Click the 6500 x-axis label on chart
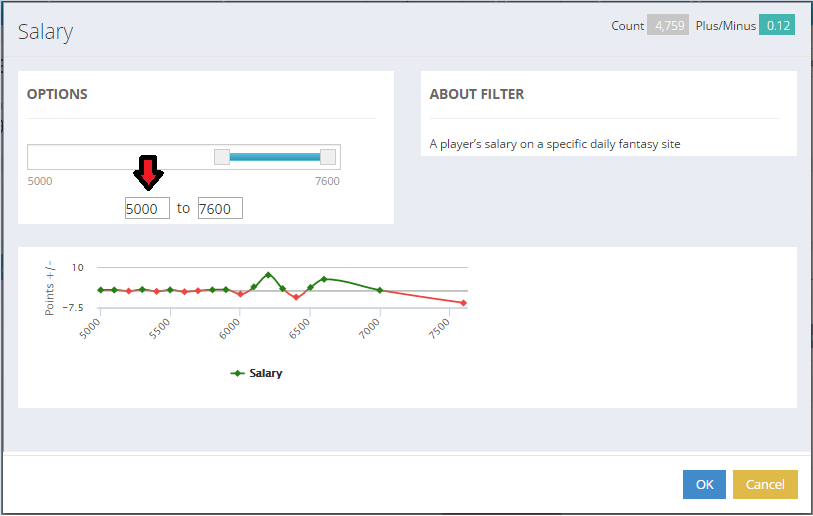The image size is (813, 516). tap(299, 328)
